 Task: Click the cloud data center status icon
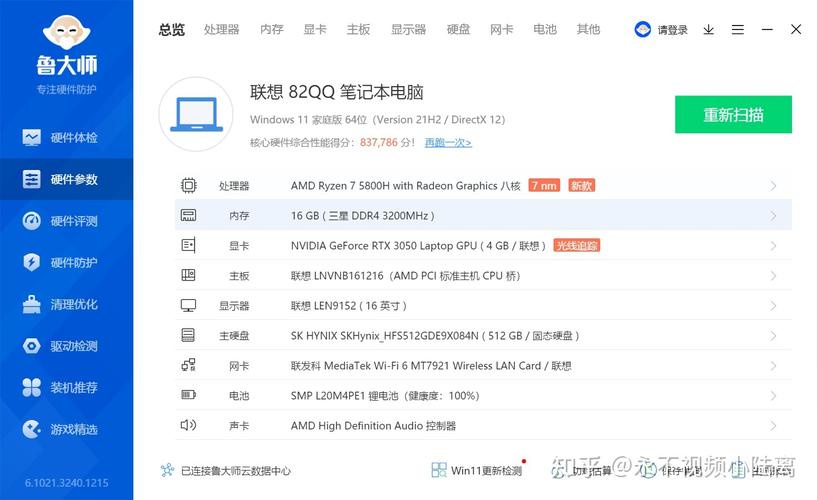tap(167, 470)
